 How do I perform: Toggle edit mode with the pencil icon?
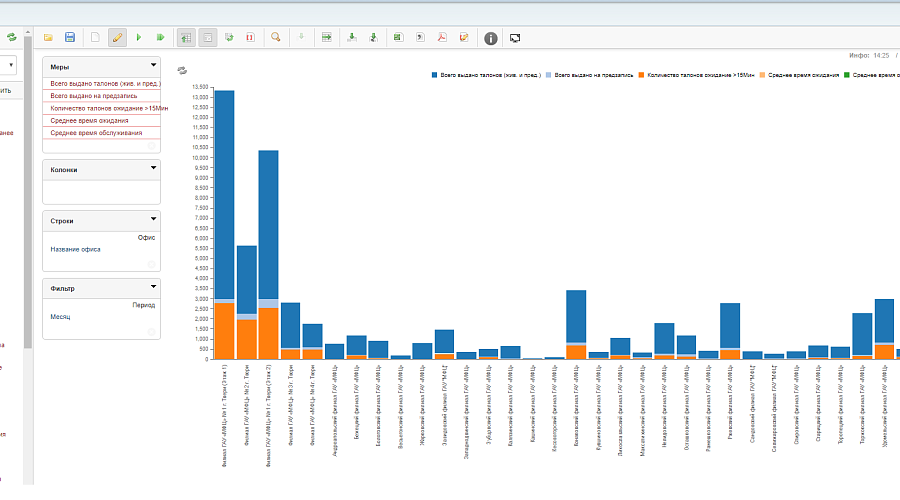click(117, 38)
